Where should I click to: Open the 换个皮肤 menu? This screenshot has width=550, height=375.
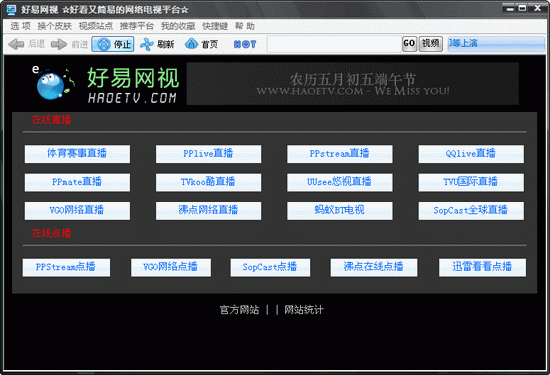coord(54,26)
